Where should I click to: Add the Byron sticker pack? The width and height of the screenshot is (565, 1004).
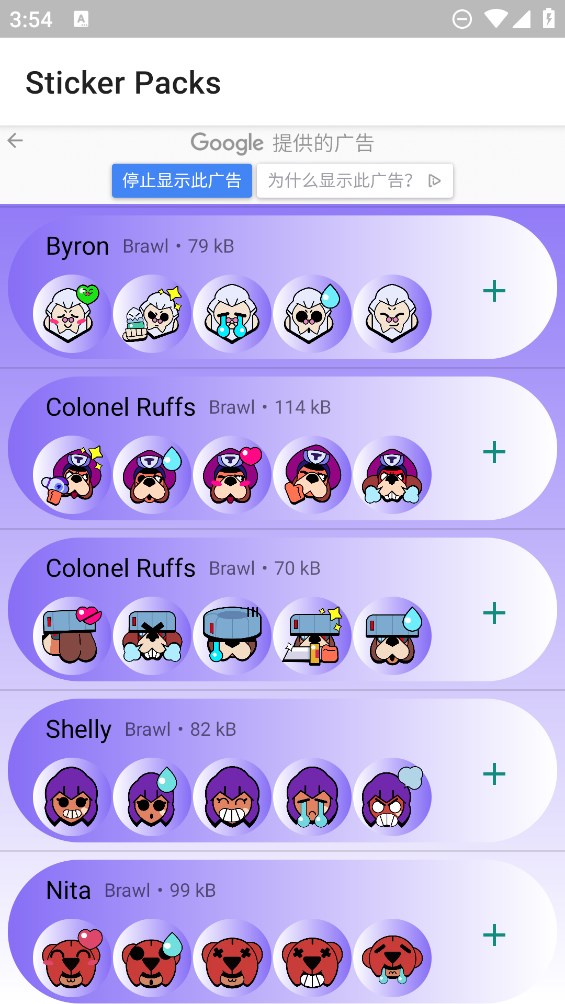pos(494,291)
